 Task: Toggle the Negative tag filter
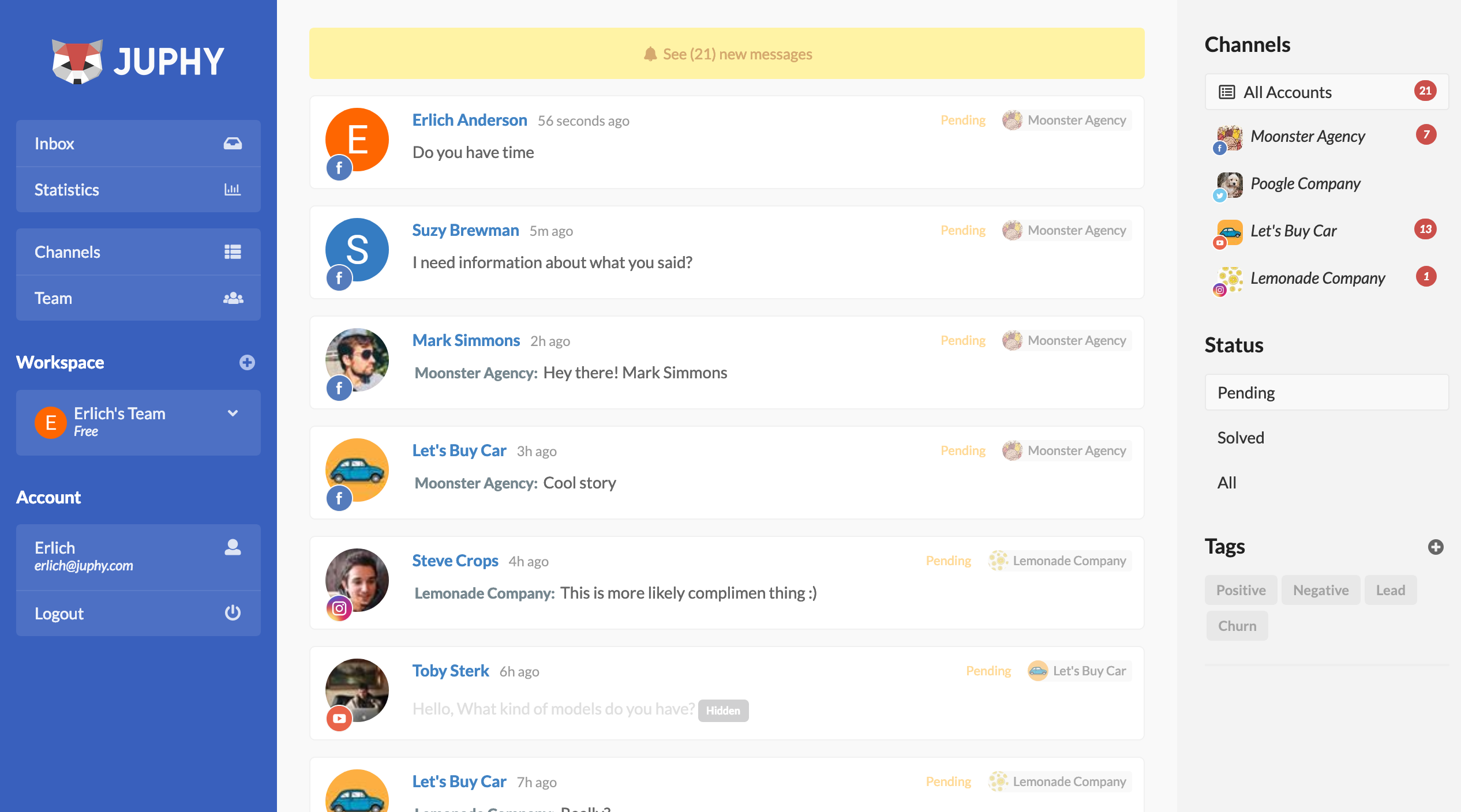pyautogui.click(x=1320, y=590)
